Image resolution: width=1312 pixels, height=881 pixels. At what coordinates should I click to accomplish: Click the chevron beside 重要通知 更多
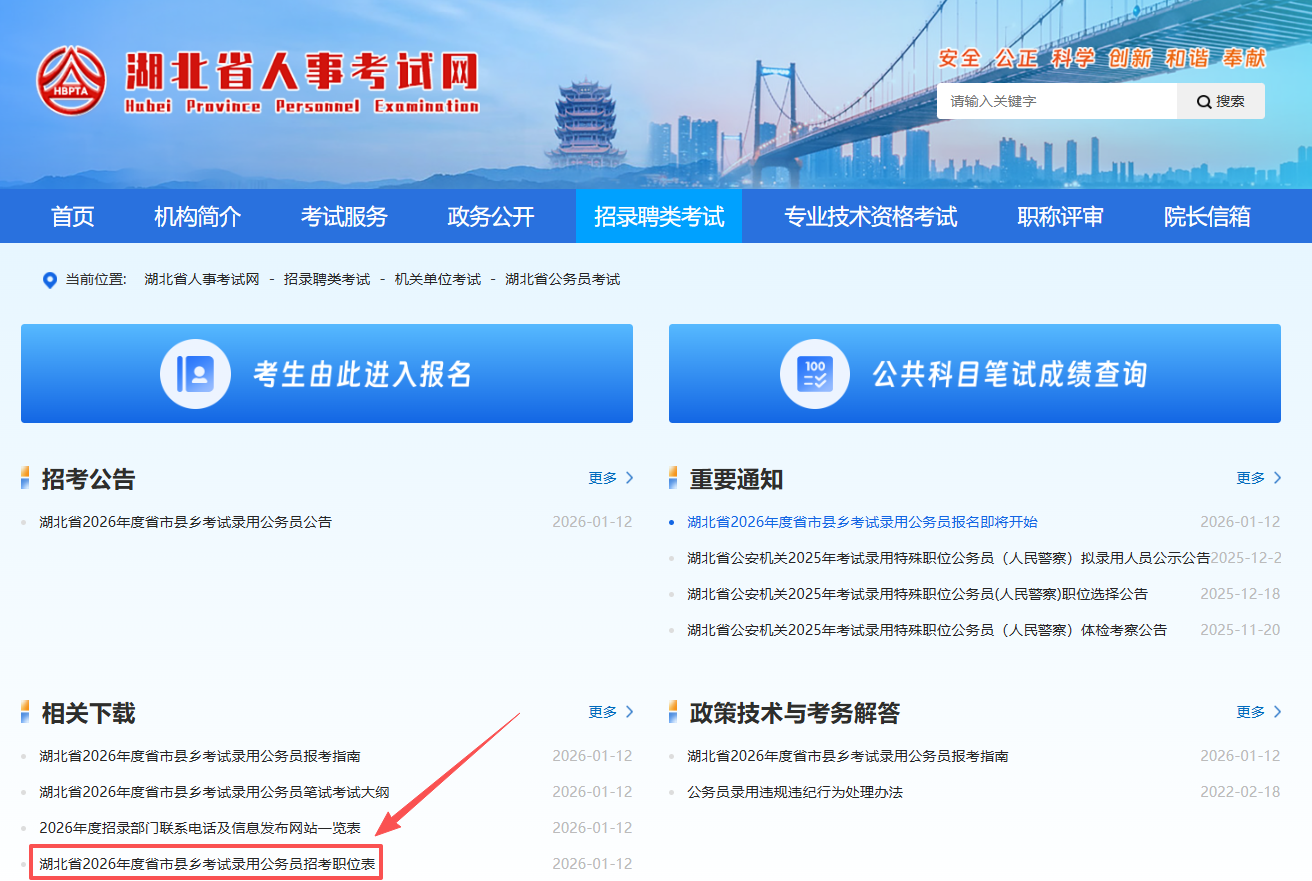tap(1277, 478)
